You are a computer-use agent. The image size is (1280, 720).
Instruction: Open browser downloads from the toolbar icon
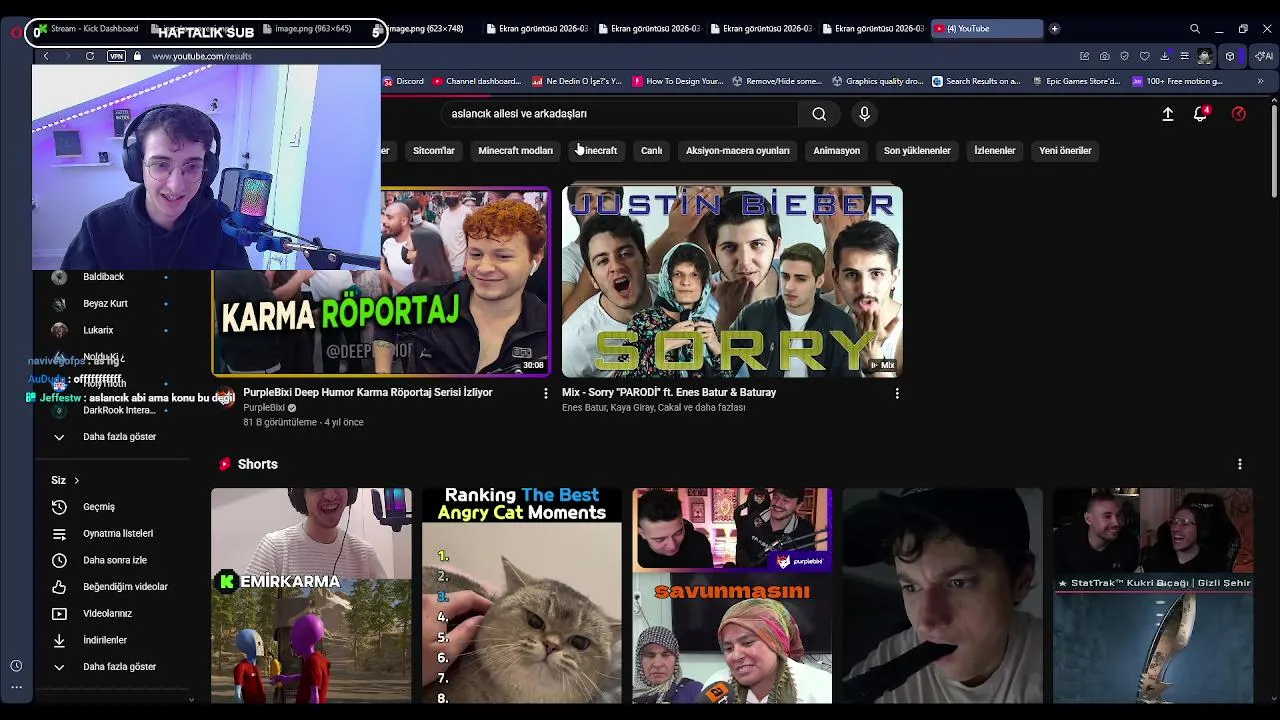[1164, 56]
